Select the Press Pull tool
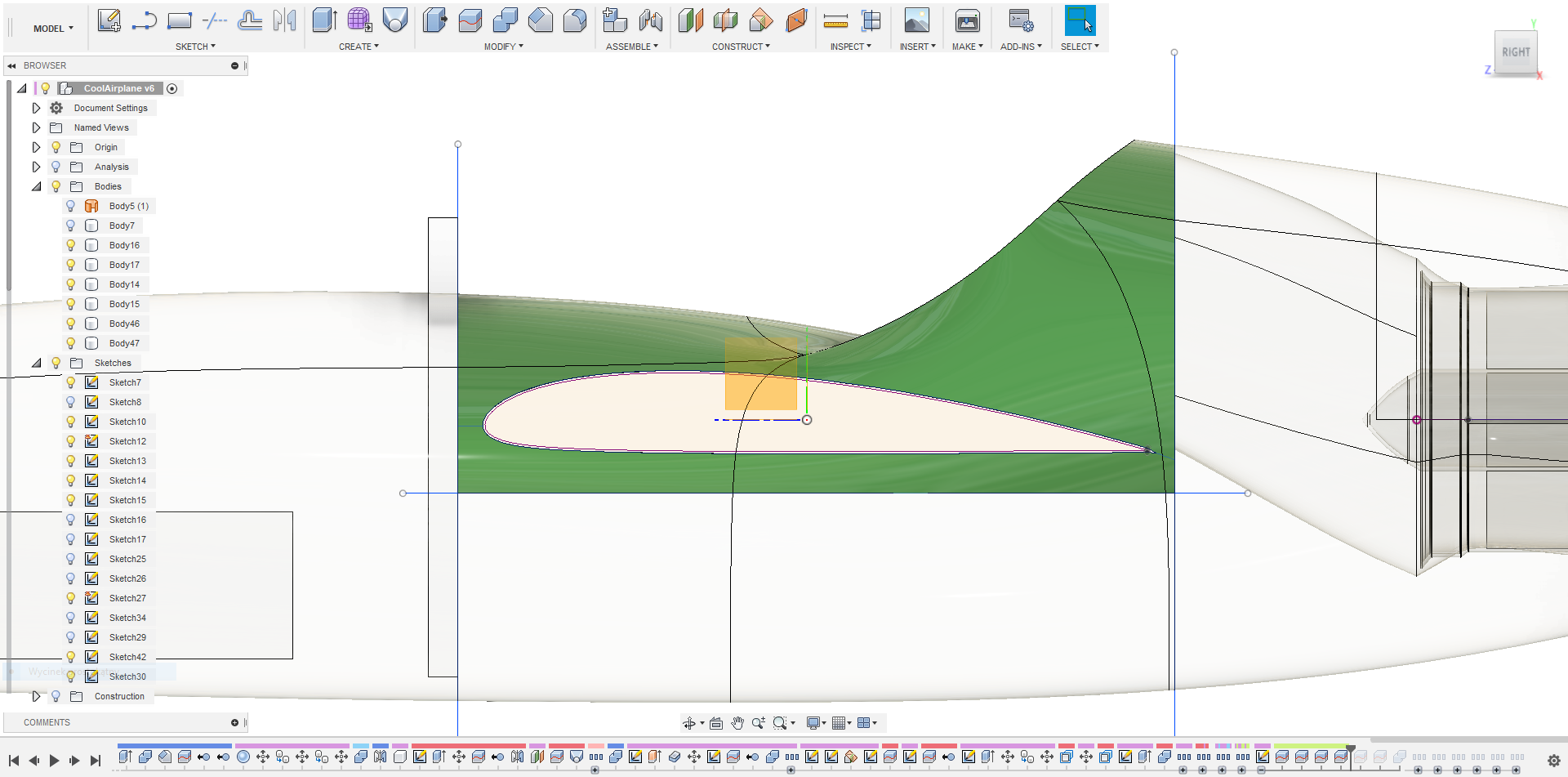Viewport: 1568px width, 777px height. [435, 20]
